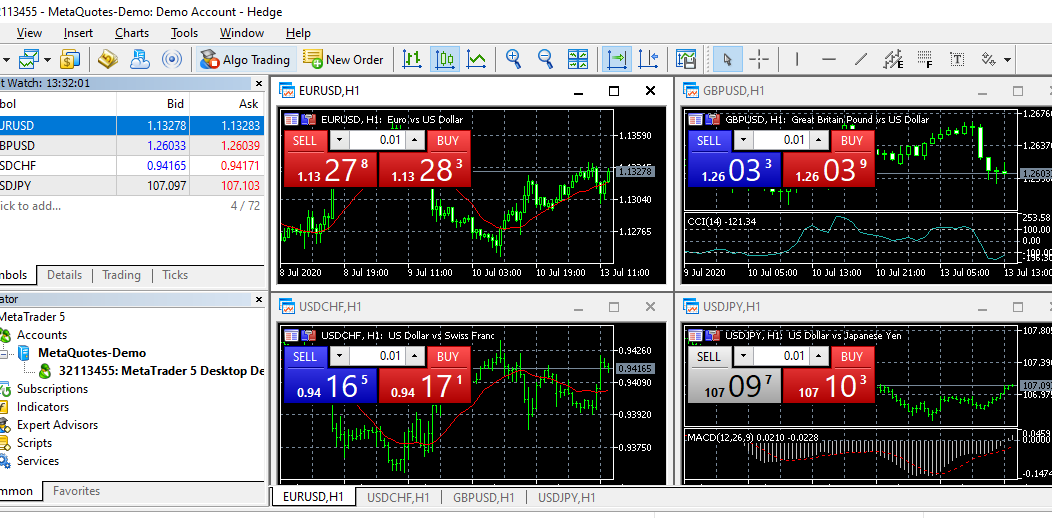The width and height of the screenshot is (1052, 518).
Task: Click the chart-with-floppy-disk toolbar icon
Action: (x=686, y=60)
